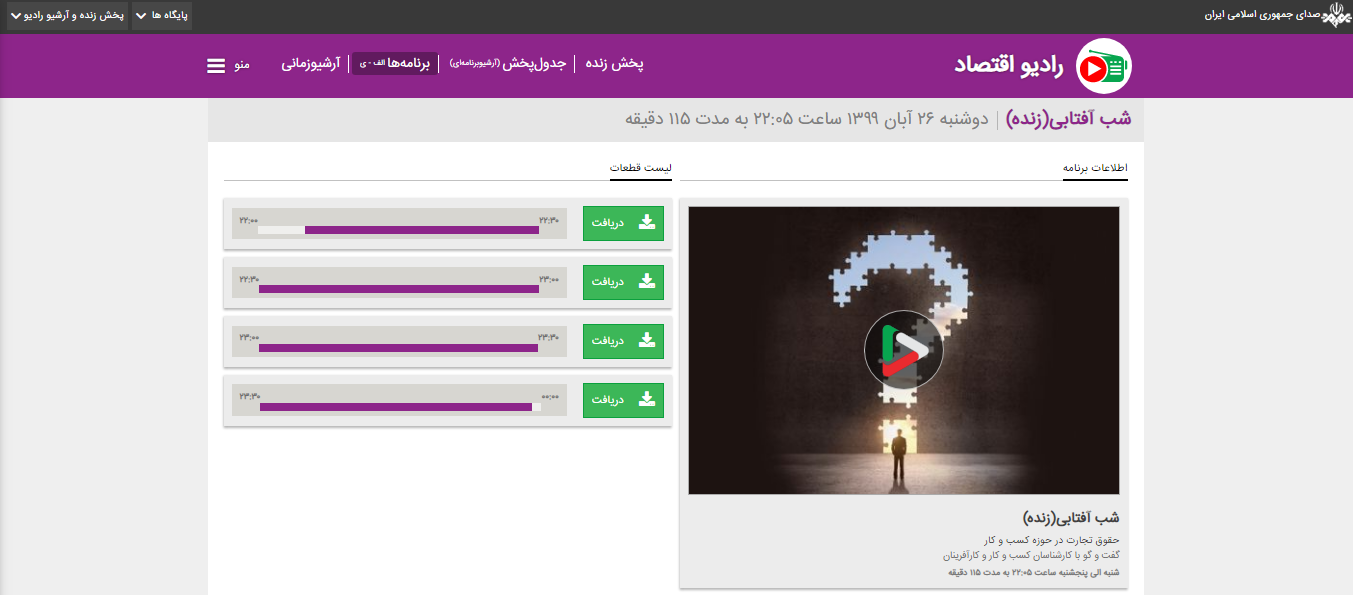Click the رادیو اقتصاد site title
The width and height of the screenshot is (1353, 595).
tap(1008, 65)
